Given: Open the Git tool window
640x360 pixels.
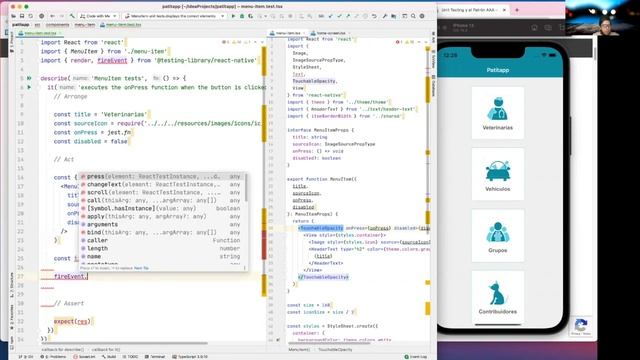Looking at the screenshot, I should pyautogui.click(x=27, y=357).
